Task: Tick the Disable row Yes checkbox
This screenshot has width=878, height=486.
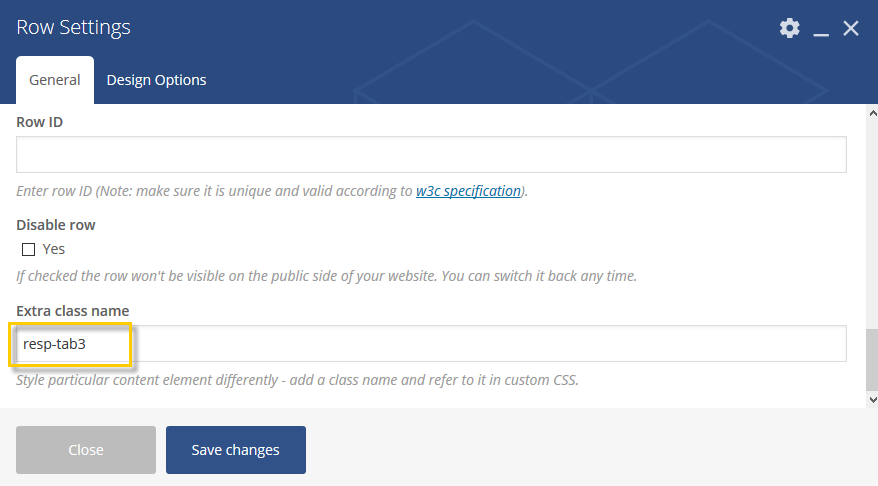Action: 29,249
